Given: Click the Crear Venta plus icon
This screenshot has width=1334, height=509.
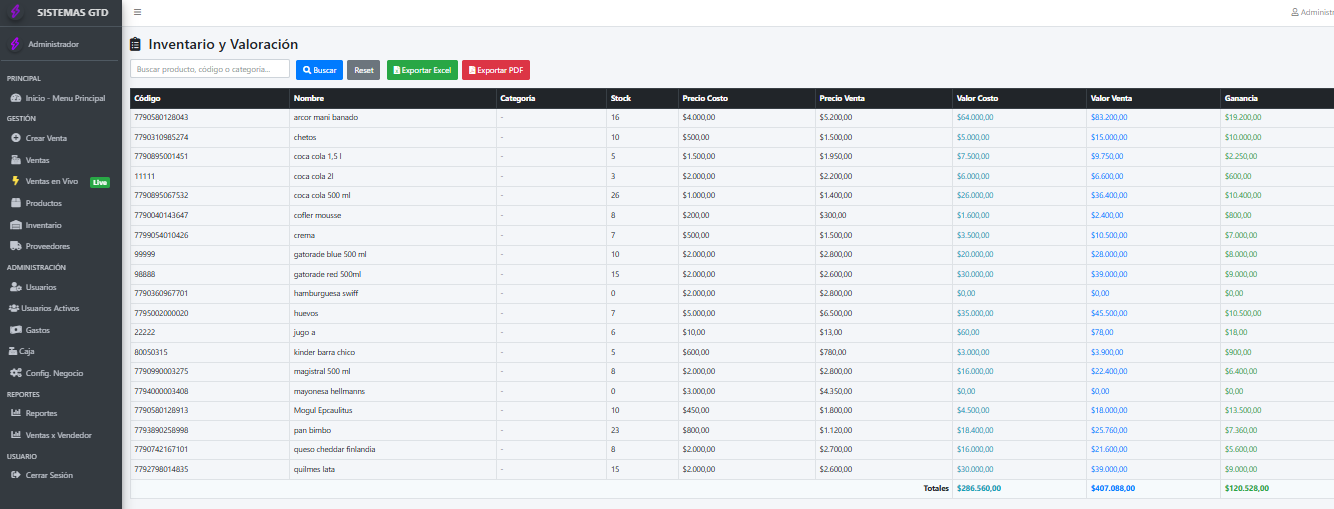Looking at the screenshot, I should (16, 138).
